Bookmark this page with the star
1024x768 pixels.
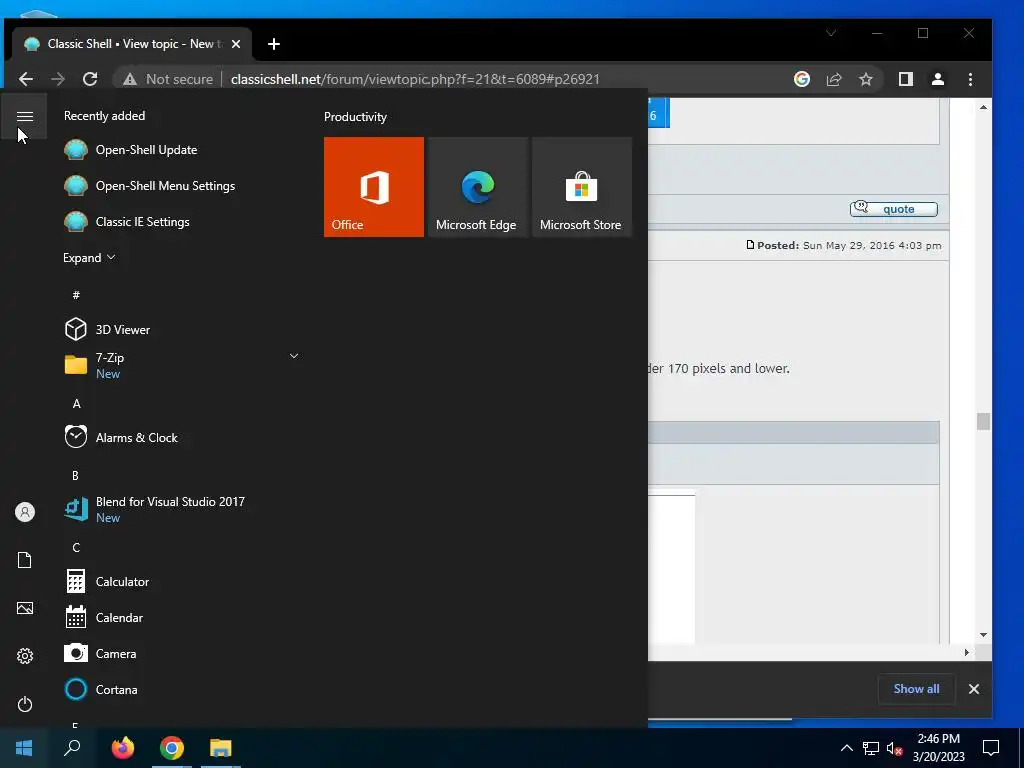click(x=866, y=79)
